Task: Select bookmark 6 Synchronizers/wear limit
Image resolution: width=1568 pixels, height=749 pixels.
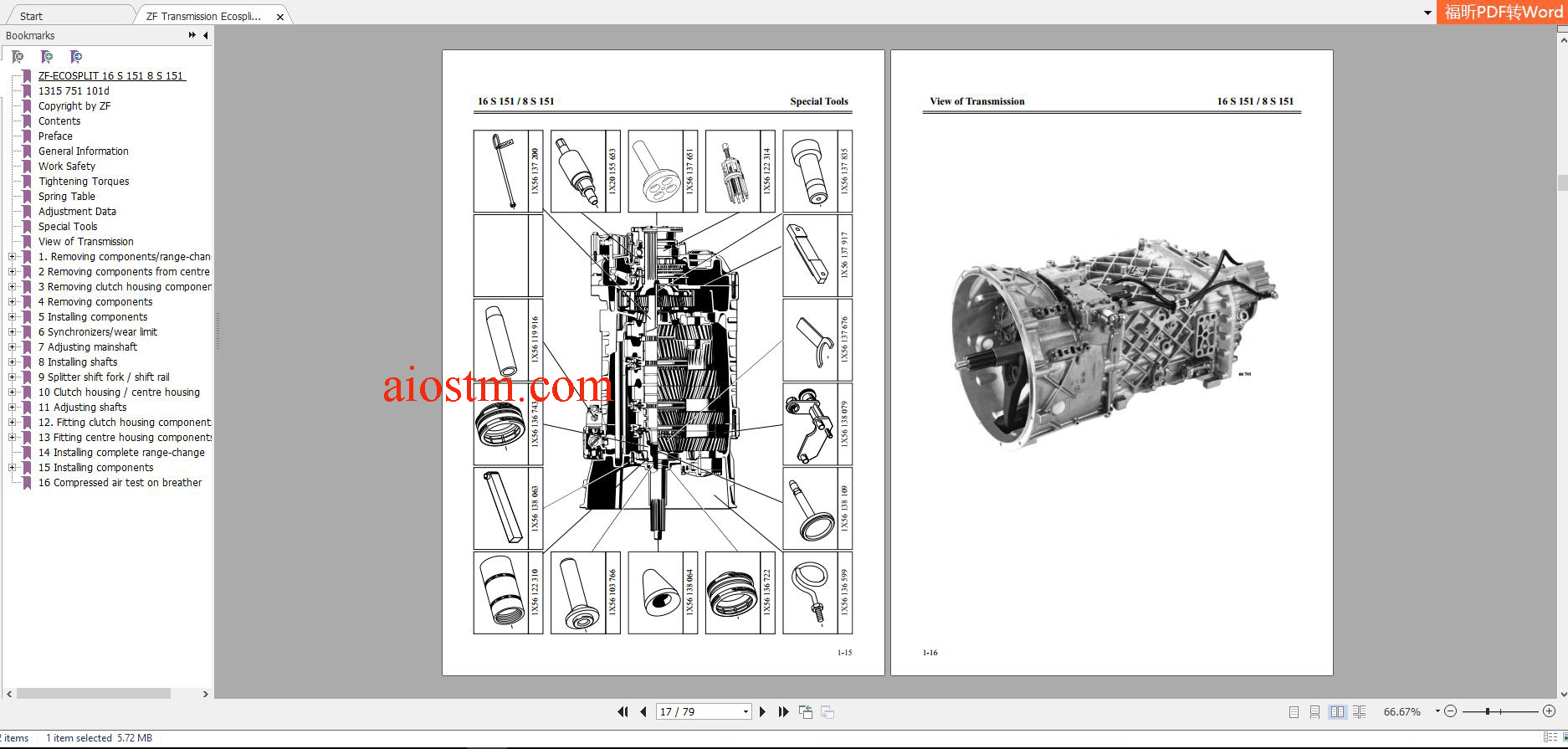Action: click(98, 332)
